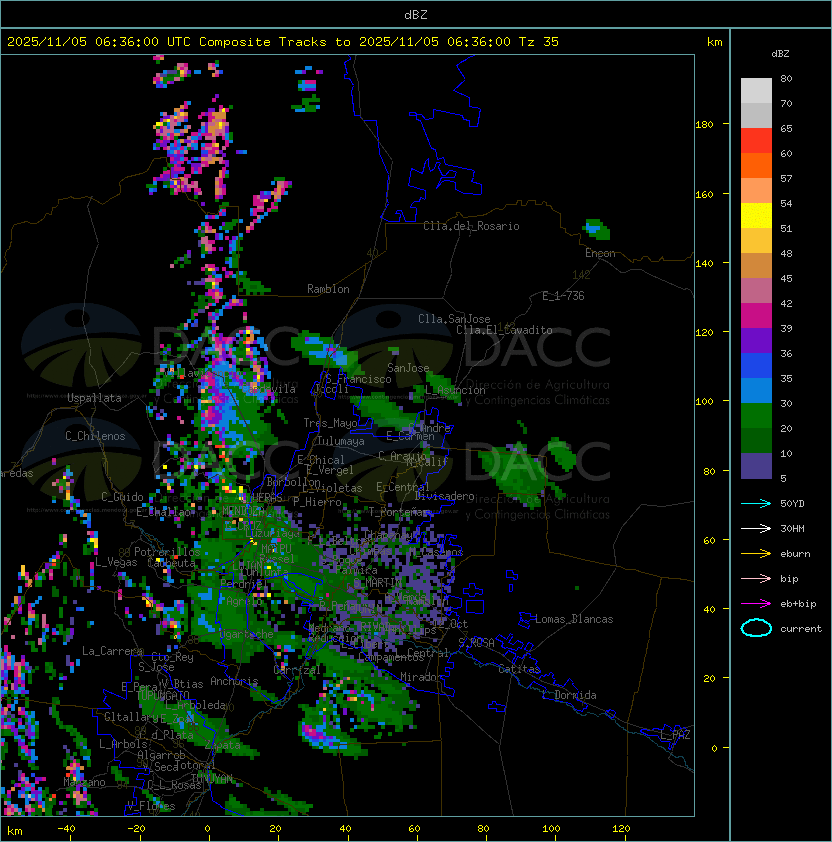
Task: Pick the light blue swatch above 30 in legend
Action: click(756, 390)
